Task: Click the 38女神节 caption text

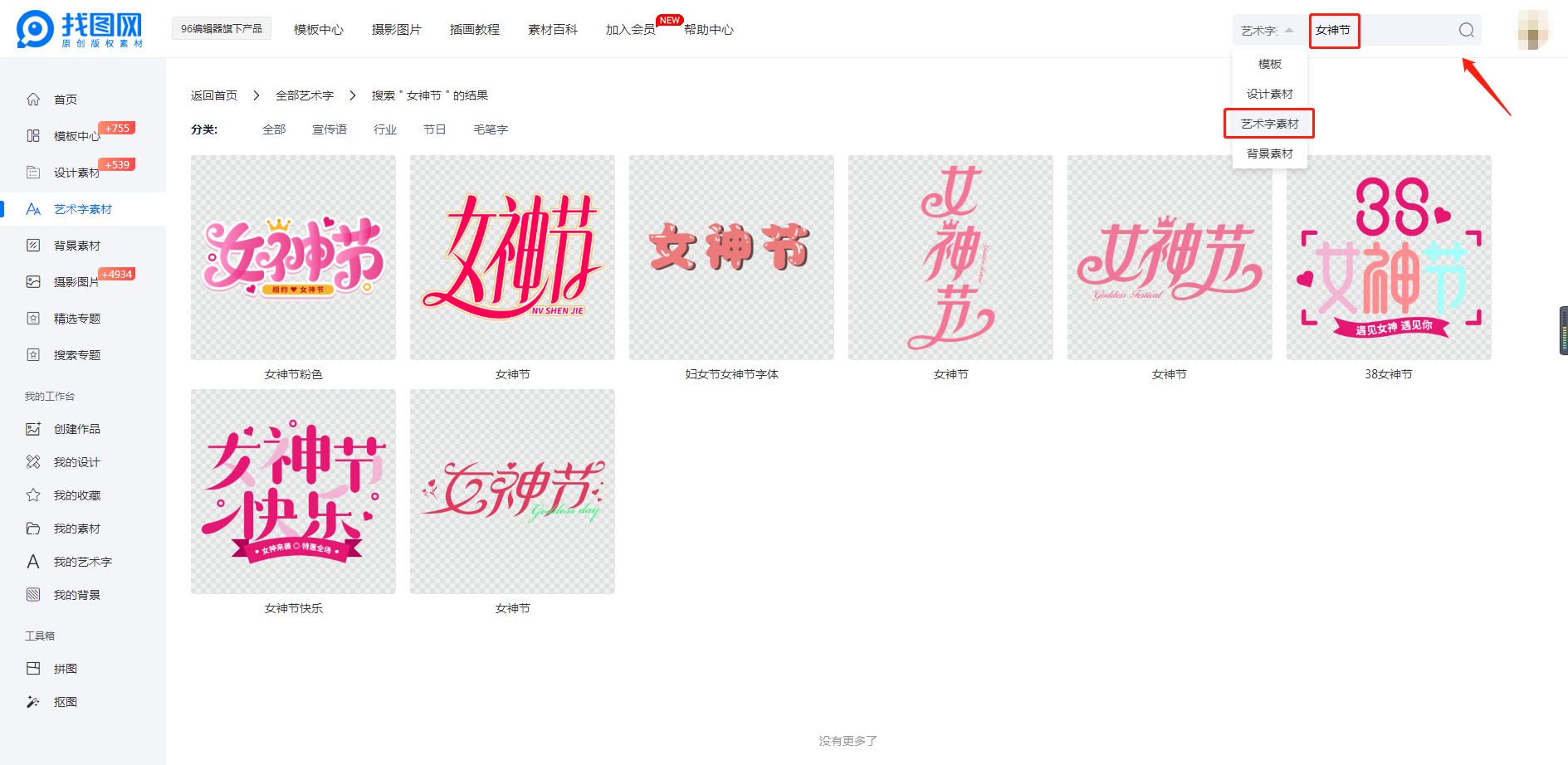Action: coord(1389,374)
